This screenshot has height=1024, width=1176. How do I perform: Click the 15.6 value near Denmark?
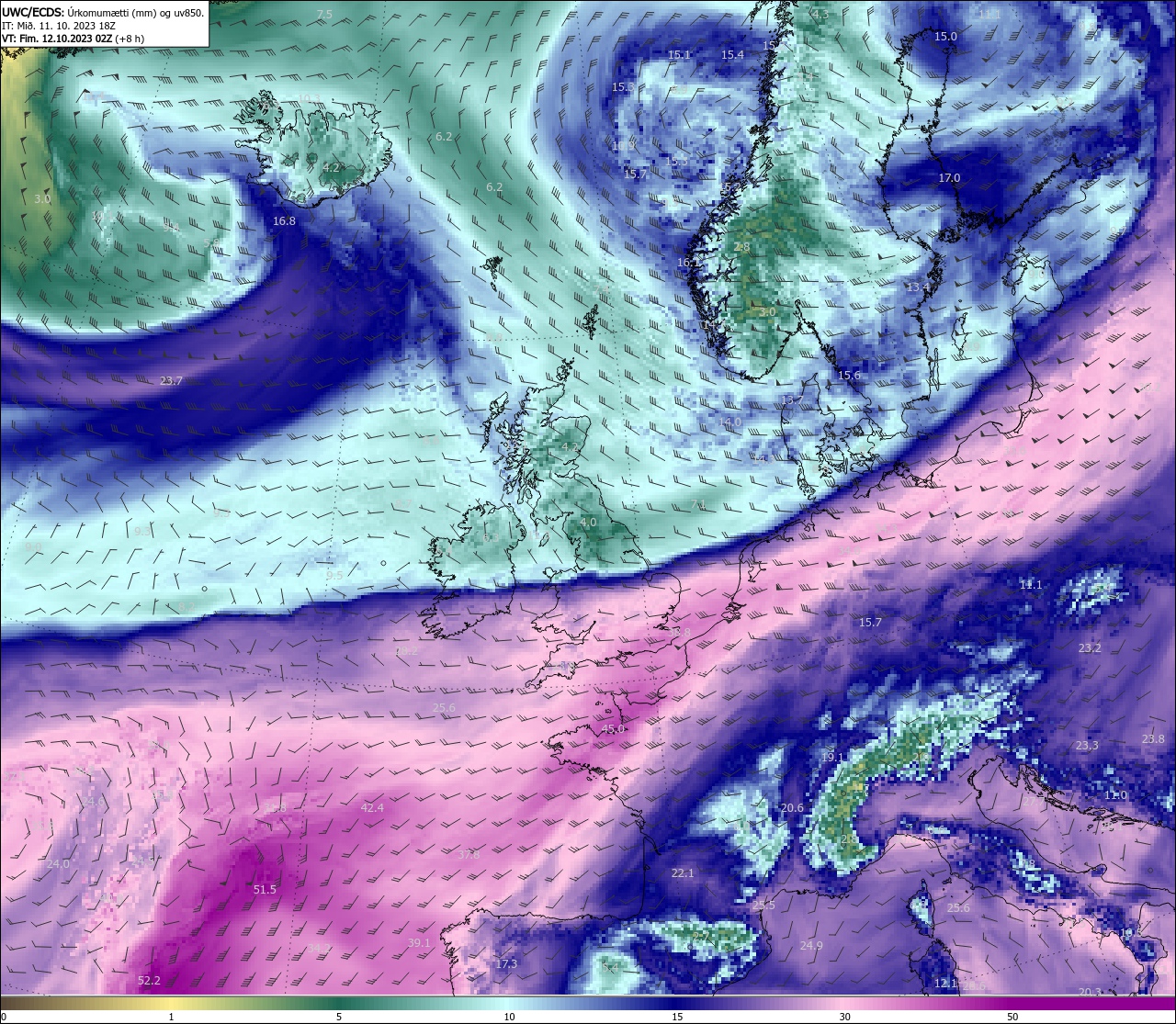[849, 376]
